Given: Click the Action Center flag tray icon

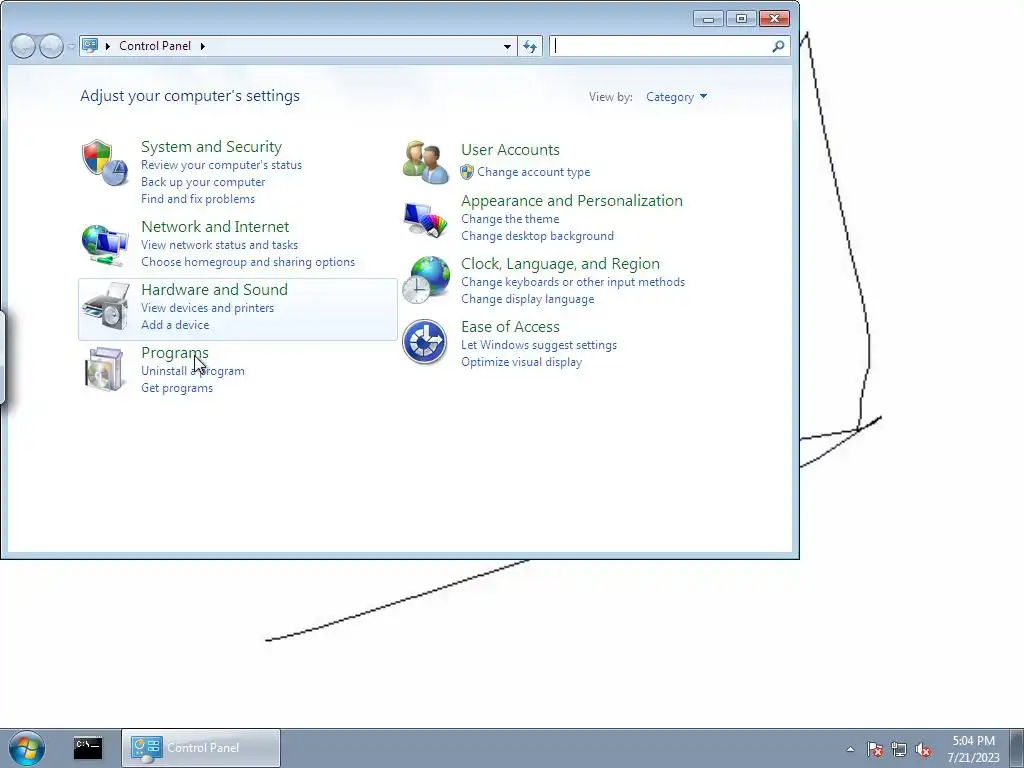Looking at the screenshot, I should click(x=874, y=749).
